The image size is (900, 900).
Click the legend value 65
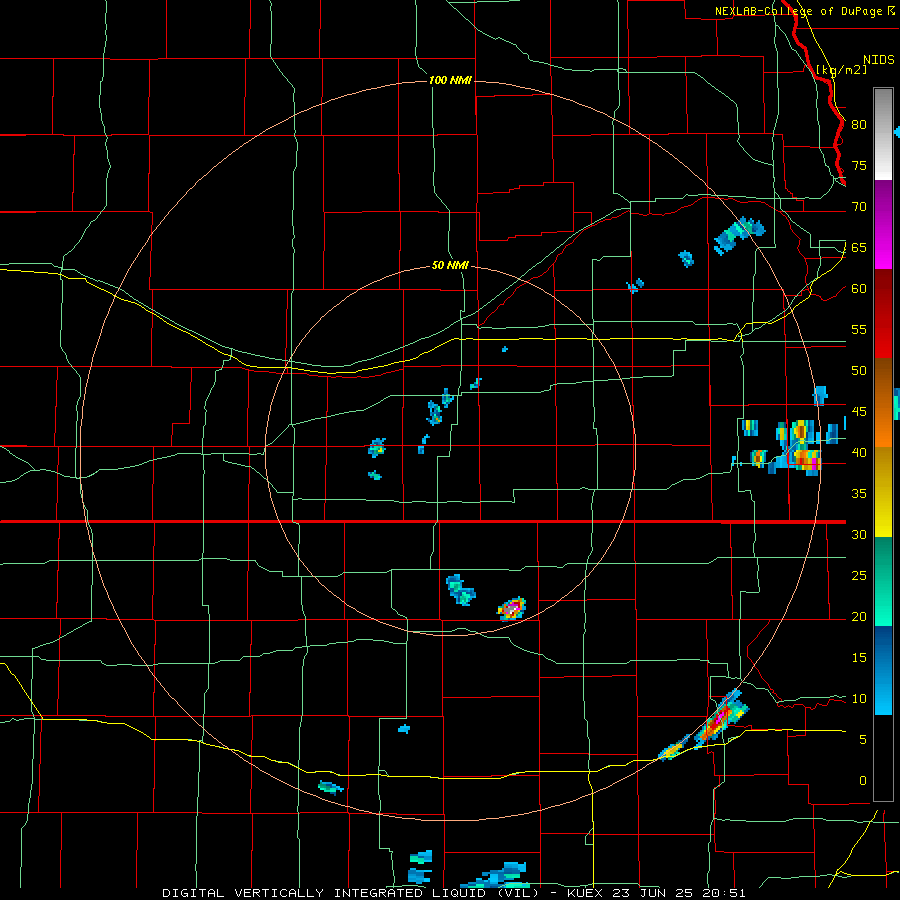click(x=859, y=247)
